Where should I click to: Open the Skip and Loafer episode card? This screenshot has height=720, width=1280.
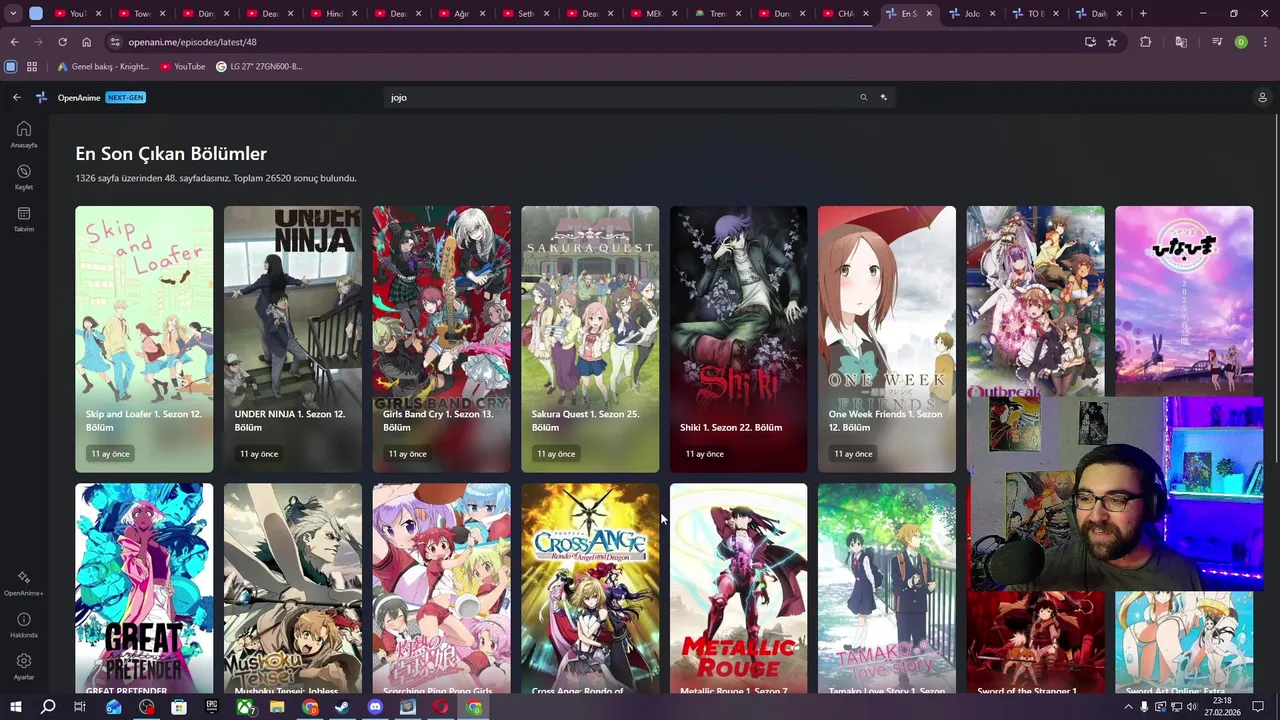(144, 339)
